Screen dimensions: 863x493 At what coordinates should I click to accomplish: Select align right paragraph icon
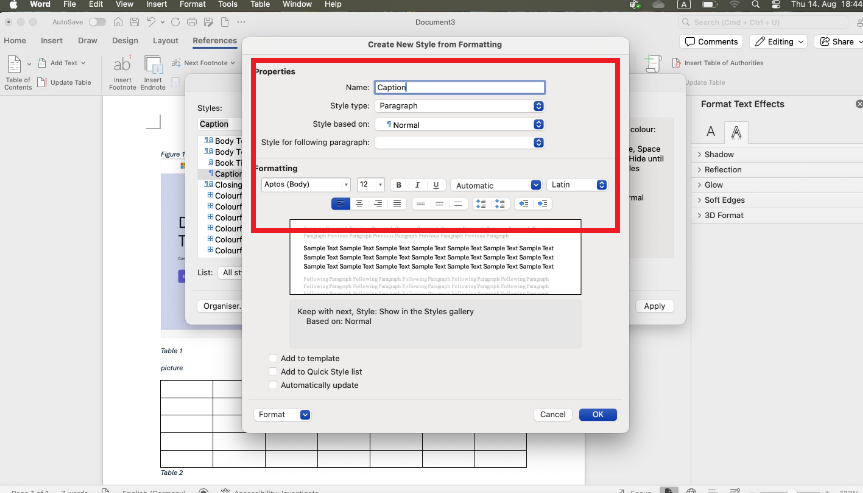pos(378,204)
